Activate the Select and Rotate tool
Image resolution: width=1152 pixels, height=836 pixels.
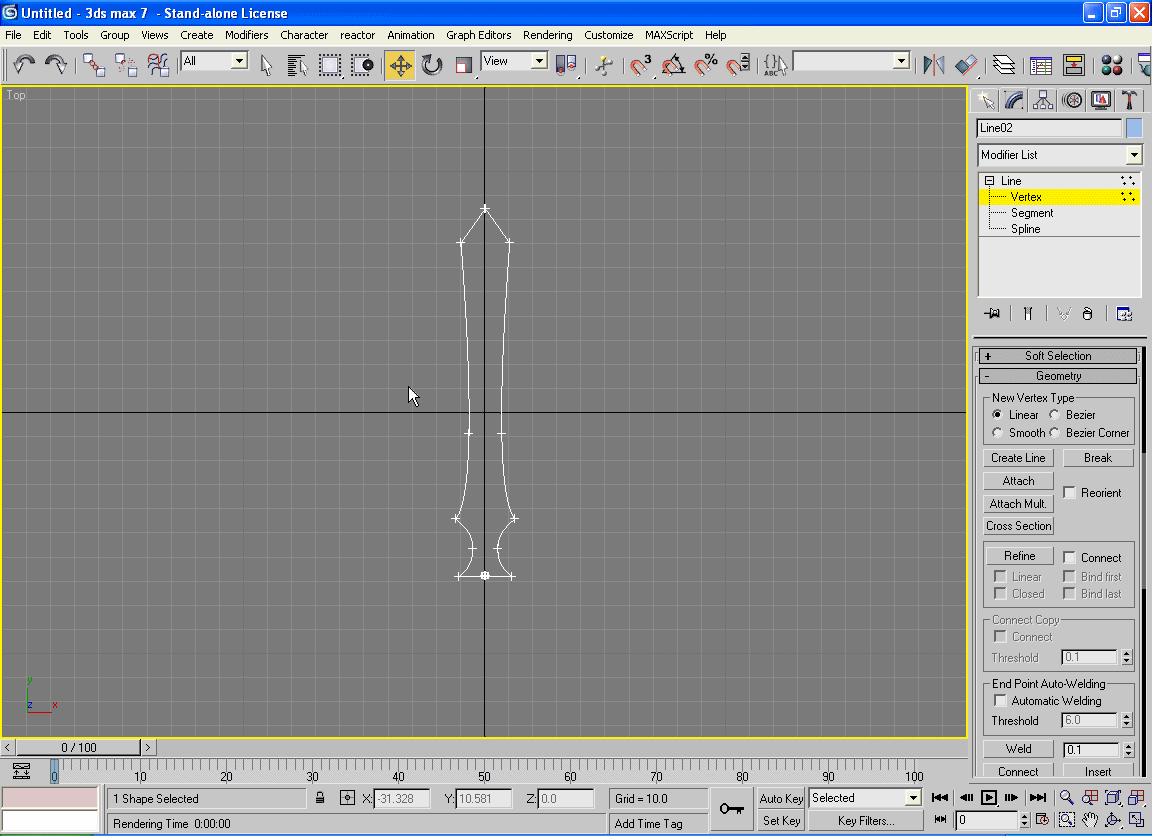tap(432, 65)
